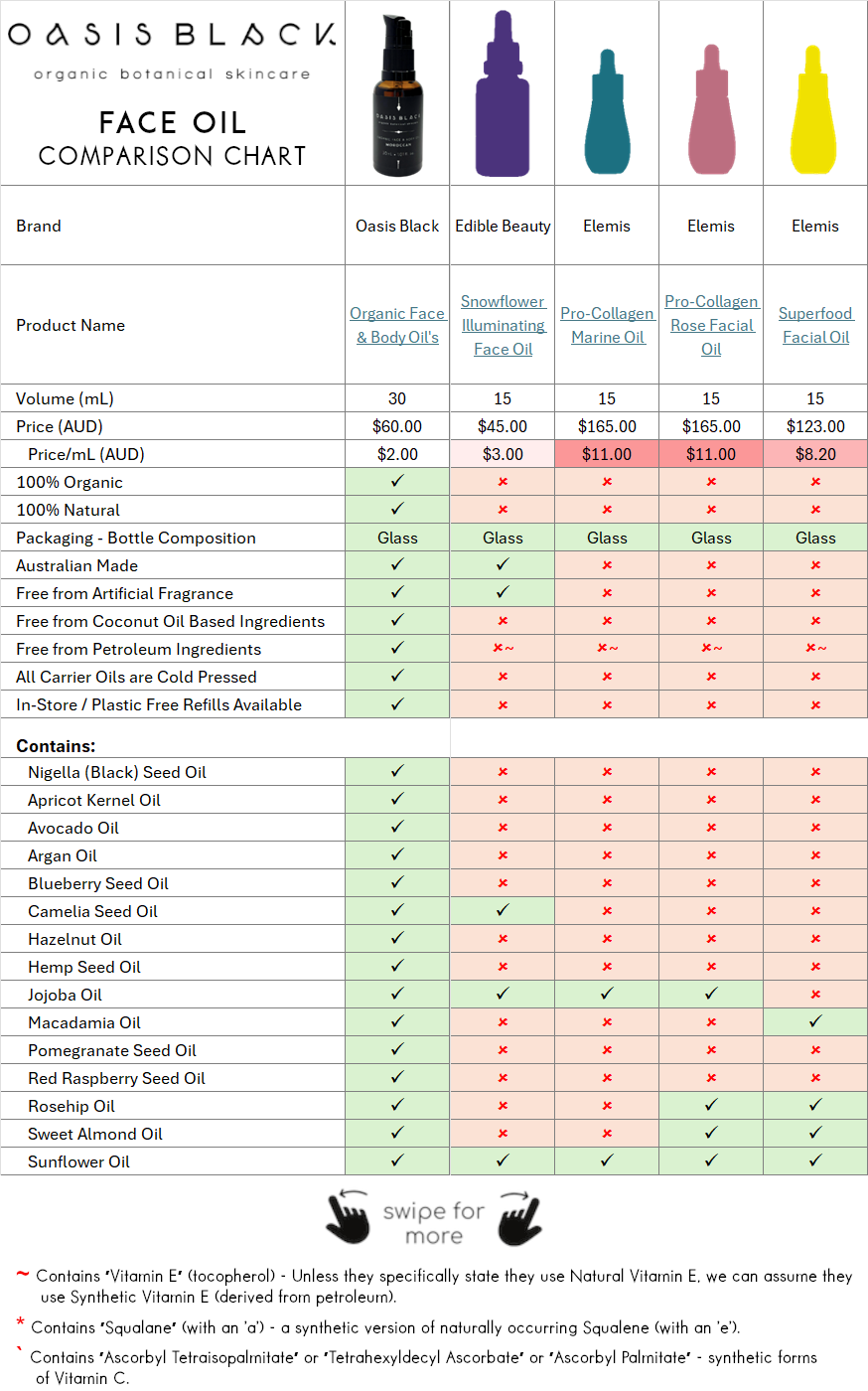Click the 'swipe for more' text
The width and height of the screenshot is (868, 1391).
434,1223
